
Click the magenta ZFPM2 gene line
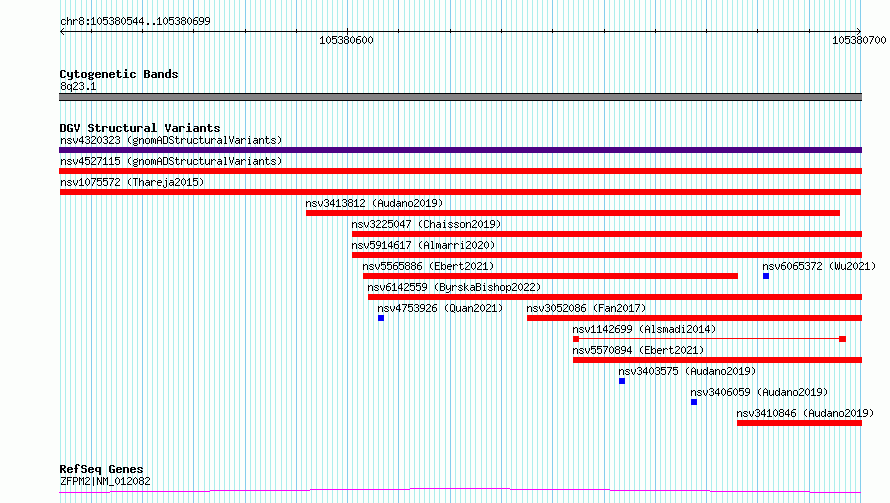pos(460,491)
